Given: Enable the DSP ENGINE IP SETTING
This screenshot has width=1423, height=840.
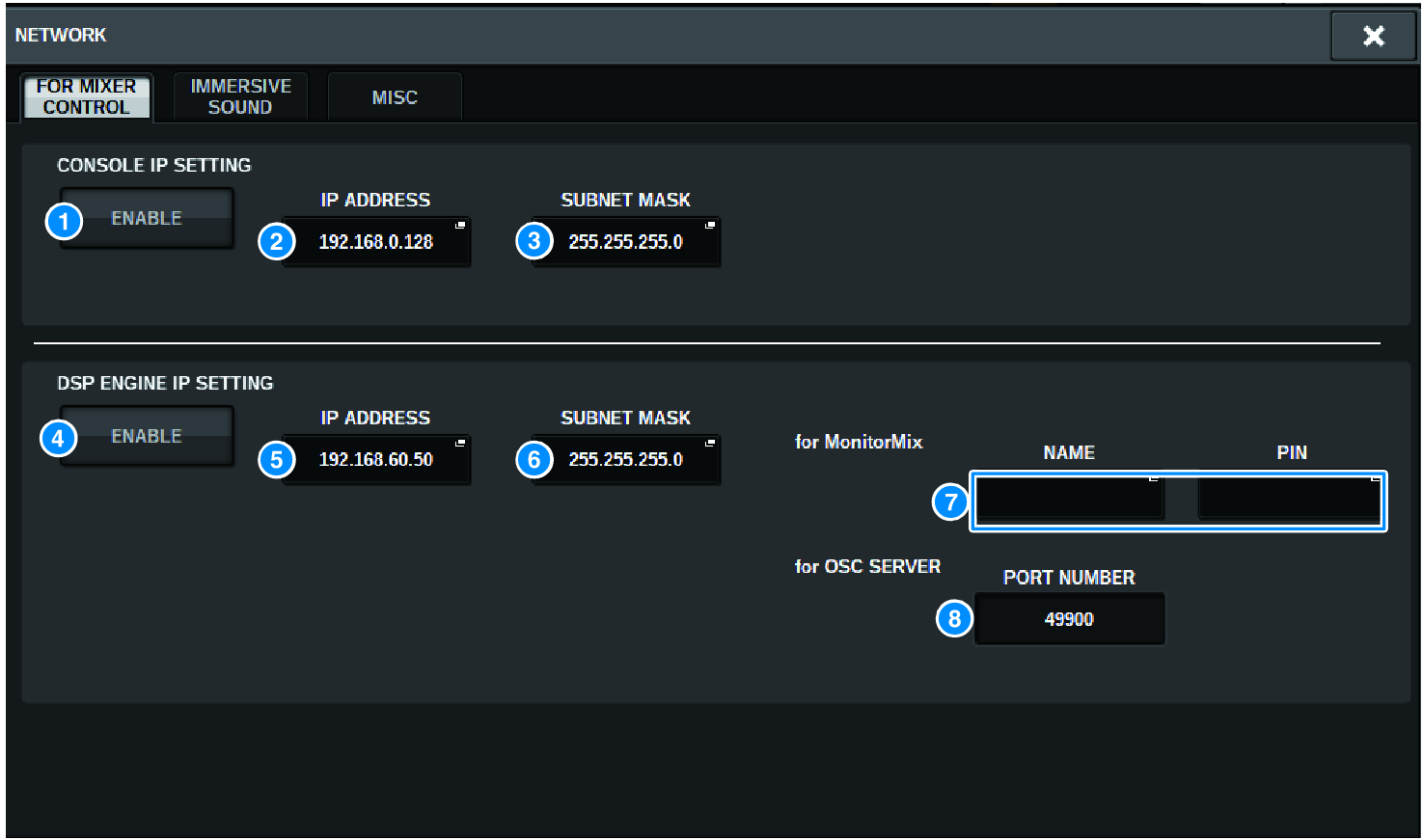Looking at the screenshot, I should 146,435.
